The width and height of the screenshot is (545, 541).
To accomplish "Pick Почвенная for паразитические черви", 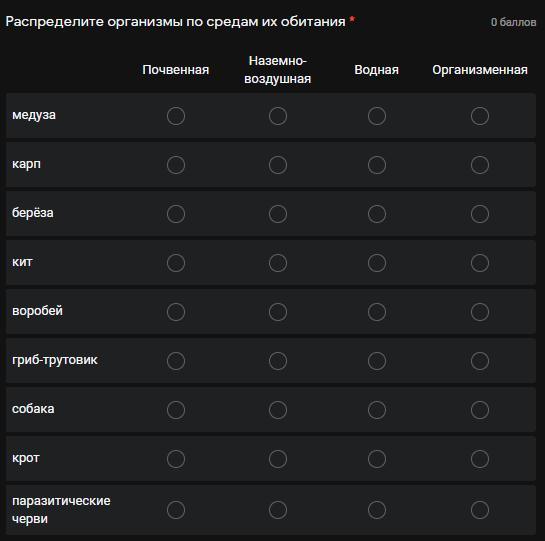I will (x=176, y=510).
